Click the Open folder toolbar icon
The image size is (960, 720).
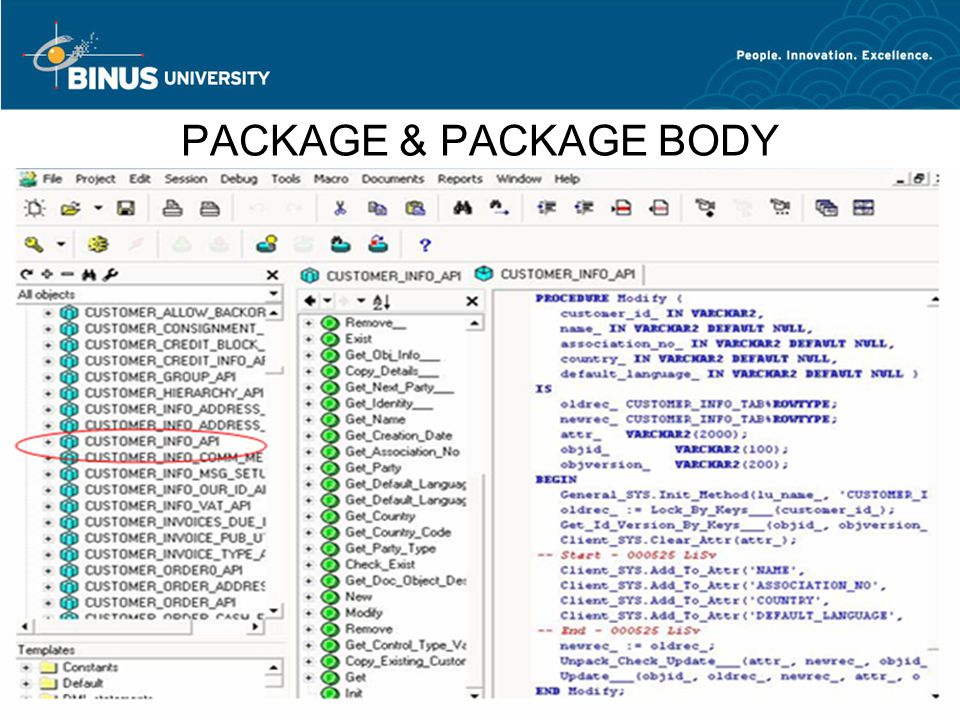70,208
